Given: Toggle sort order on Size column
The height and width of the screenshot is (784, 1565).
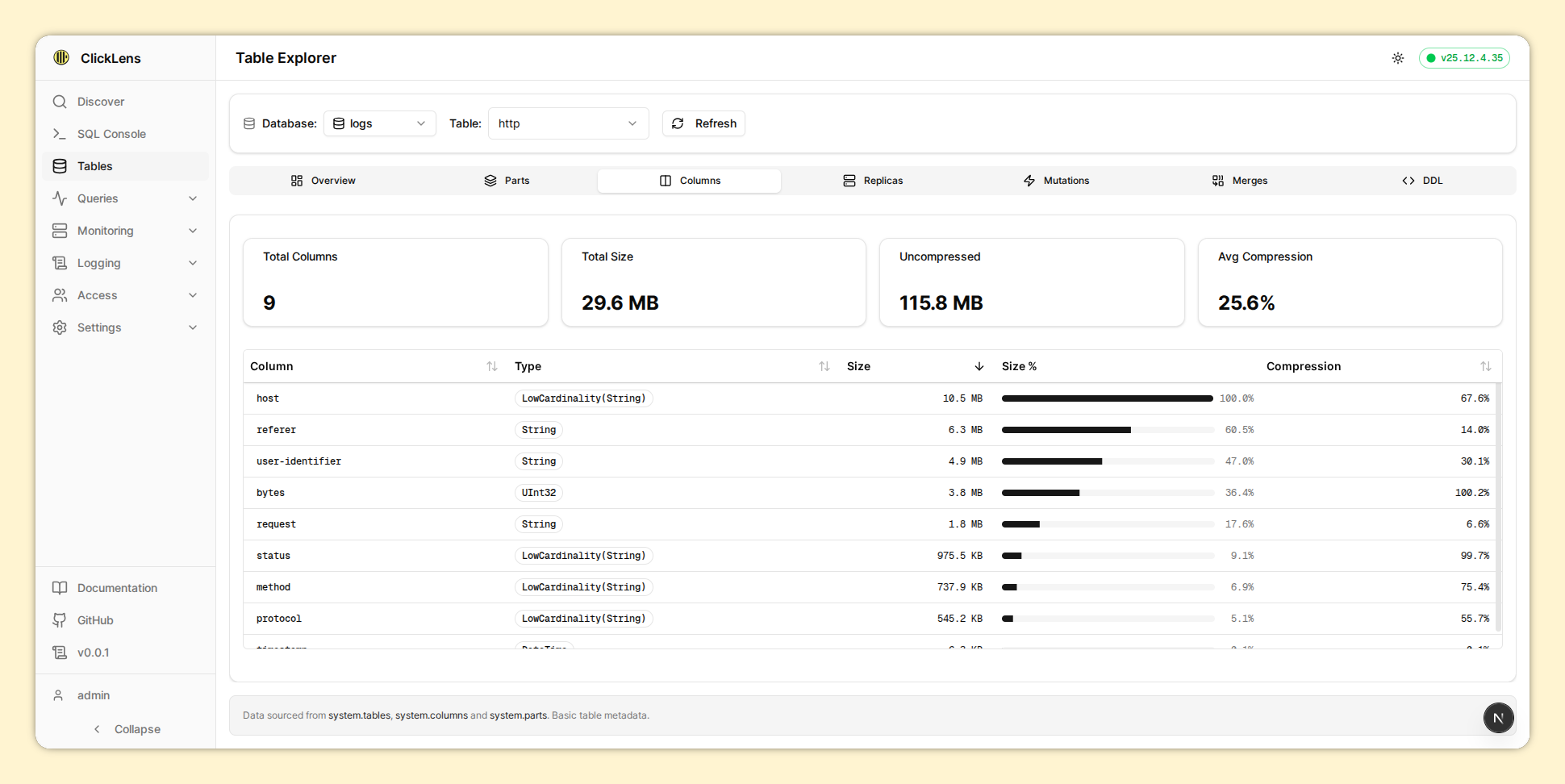Looking at the screenshot, I should click(979, 366).
